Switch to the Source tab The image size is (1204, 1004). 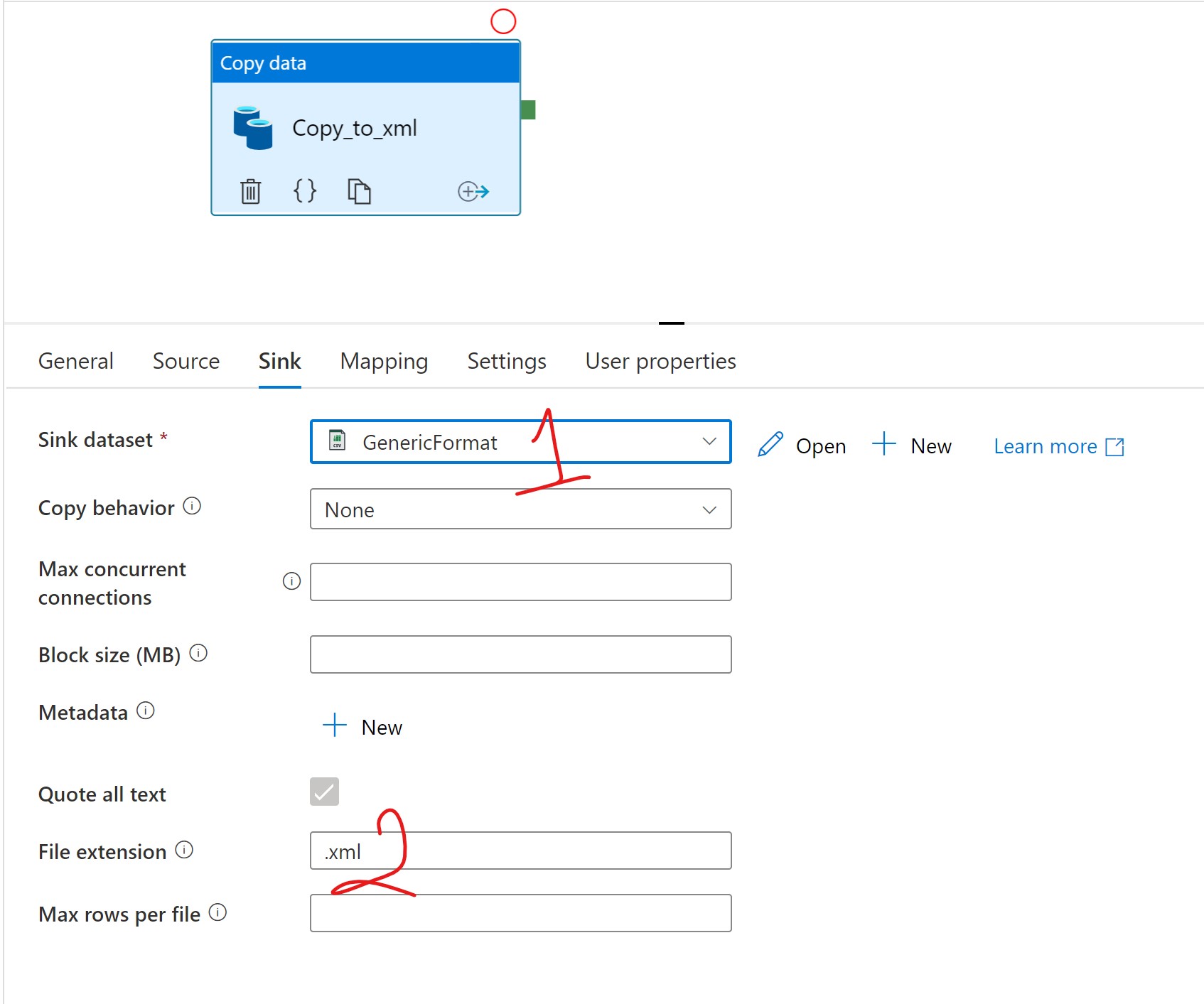pos(186,361)
